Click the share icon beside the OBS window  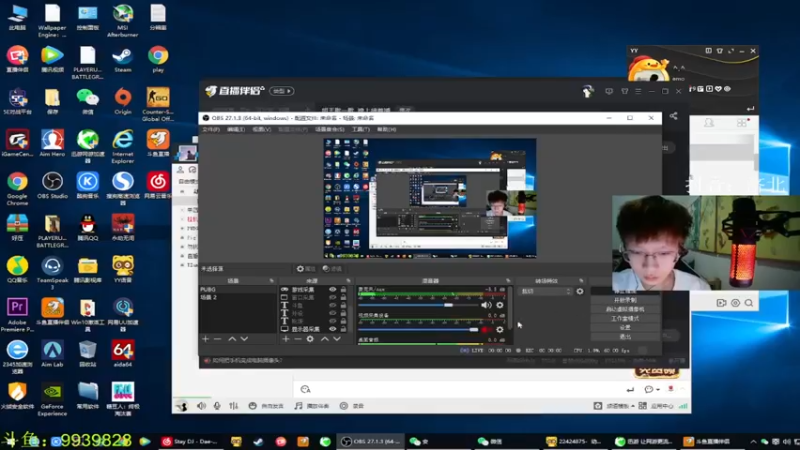673,116
